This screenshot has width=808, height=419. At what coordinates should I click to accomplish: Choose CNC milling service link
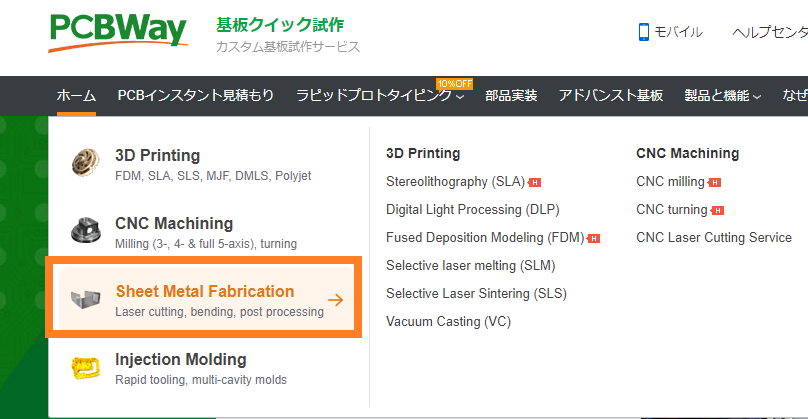click(670, 182)
